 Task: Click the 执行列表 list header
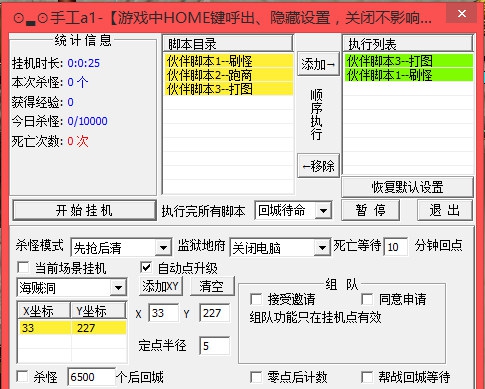408,44
